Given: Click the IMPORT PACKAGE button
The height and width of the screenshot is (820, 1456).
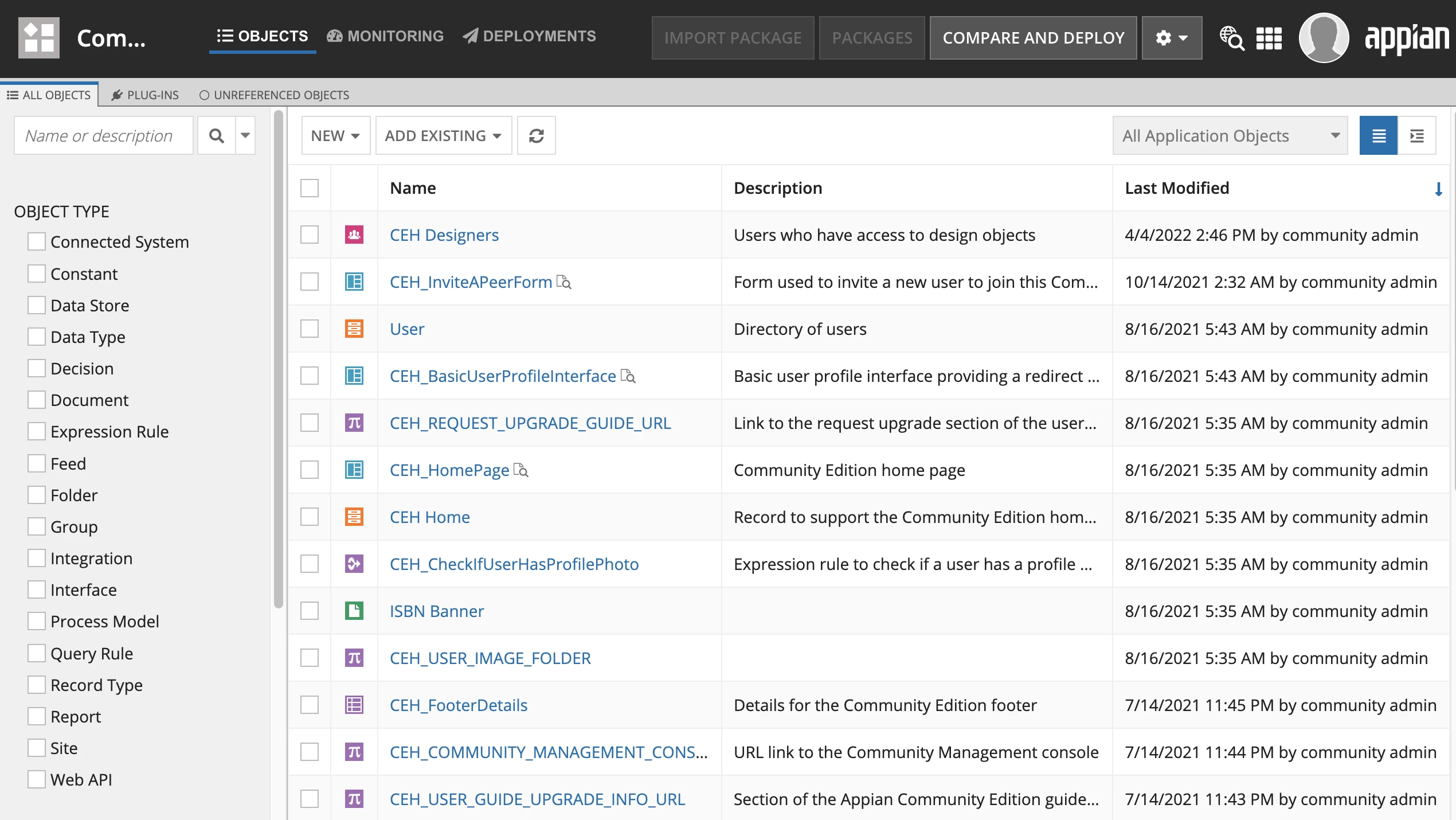Looking at the screenshot, I should 733,38.
